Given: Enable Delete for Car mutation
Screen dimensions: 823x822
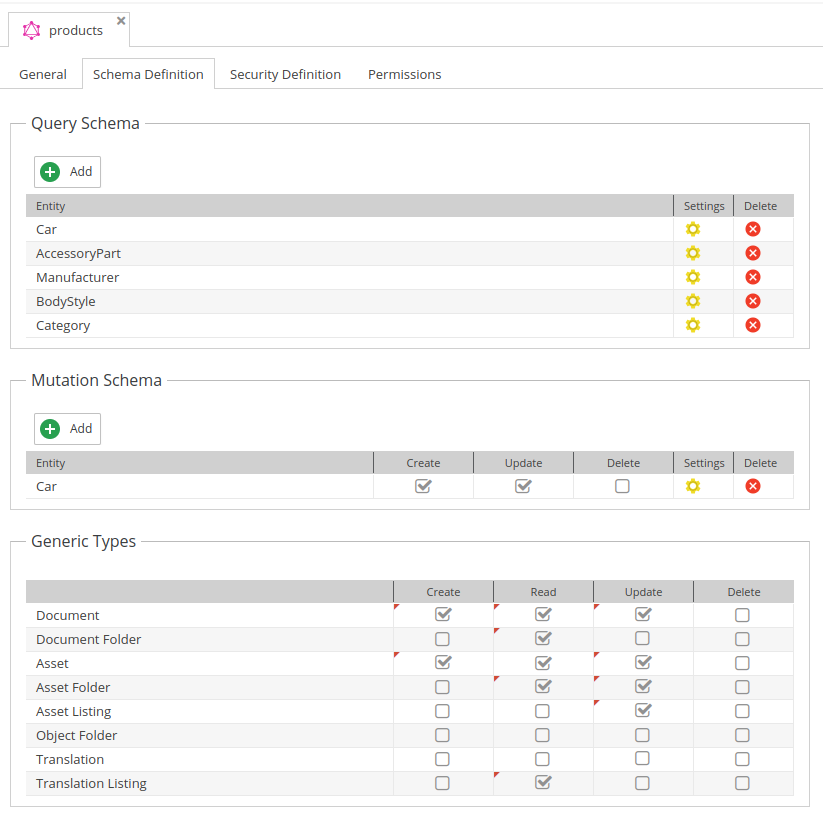Looking at the screenshot, I should point(622,486).
